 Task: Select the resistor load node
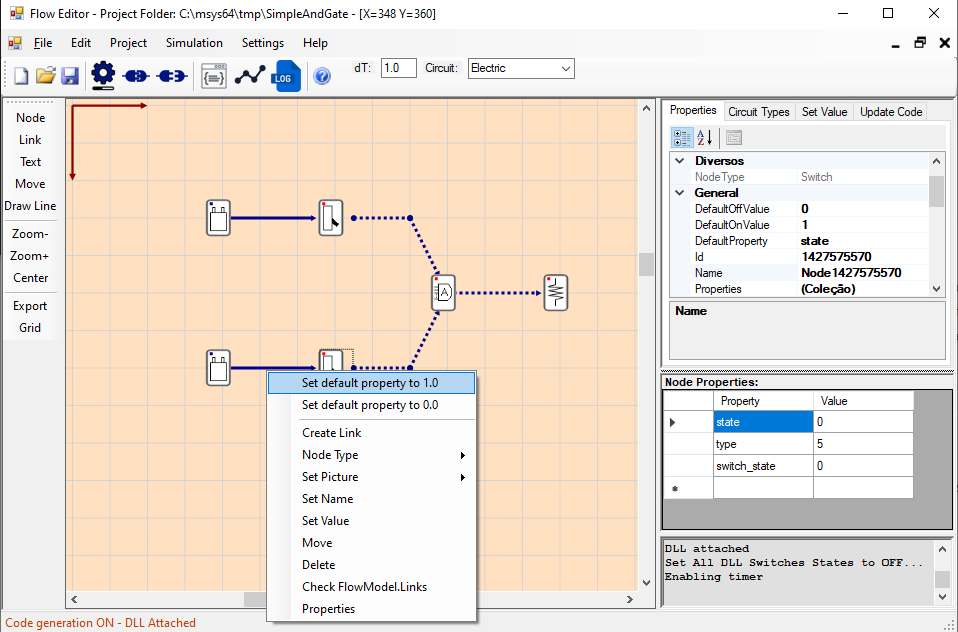click(x=555, y=293)
